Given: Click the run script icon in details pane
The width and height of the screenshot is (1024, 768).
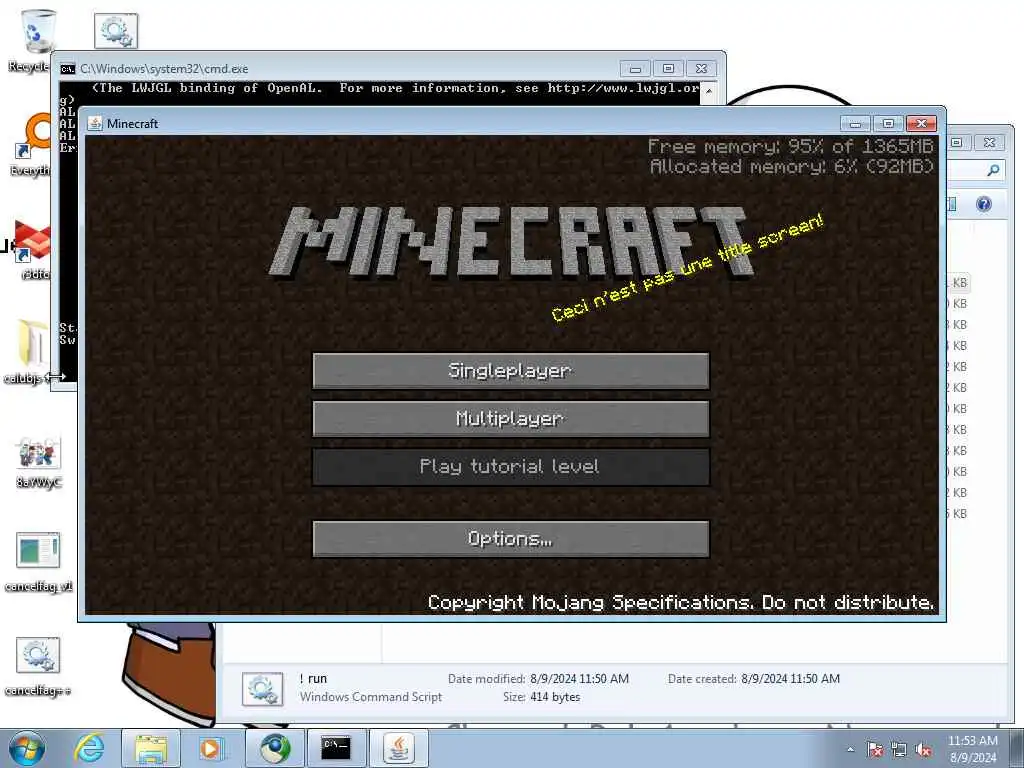Looking at the screenshot, I should coord(263,688).
